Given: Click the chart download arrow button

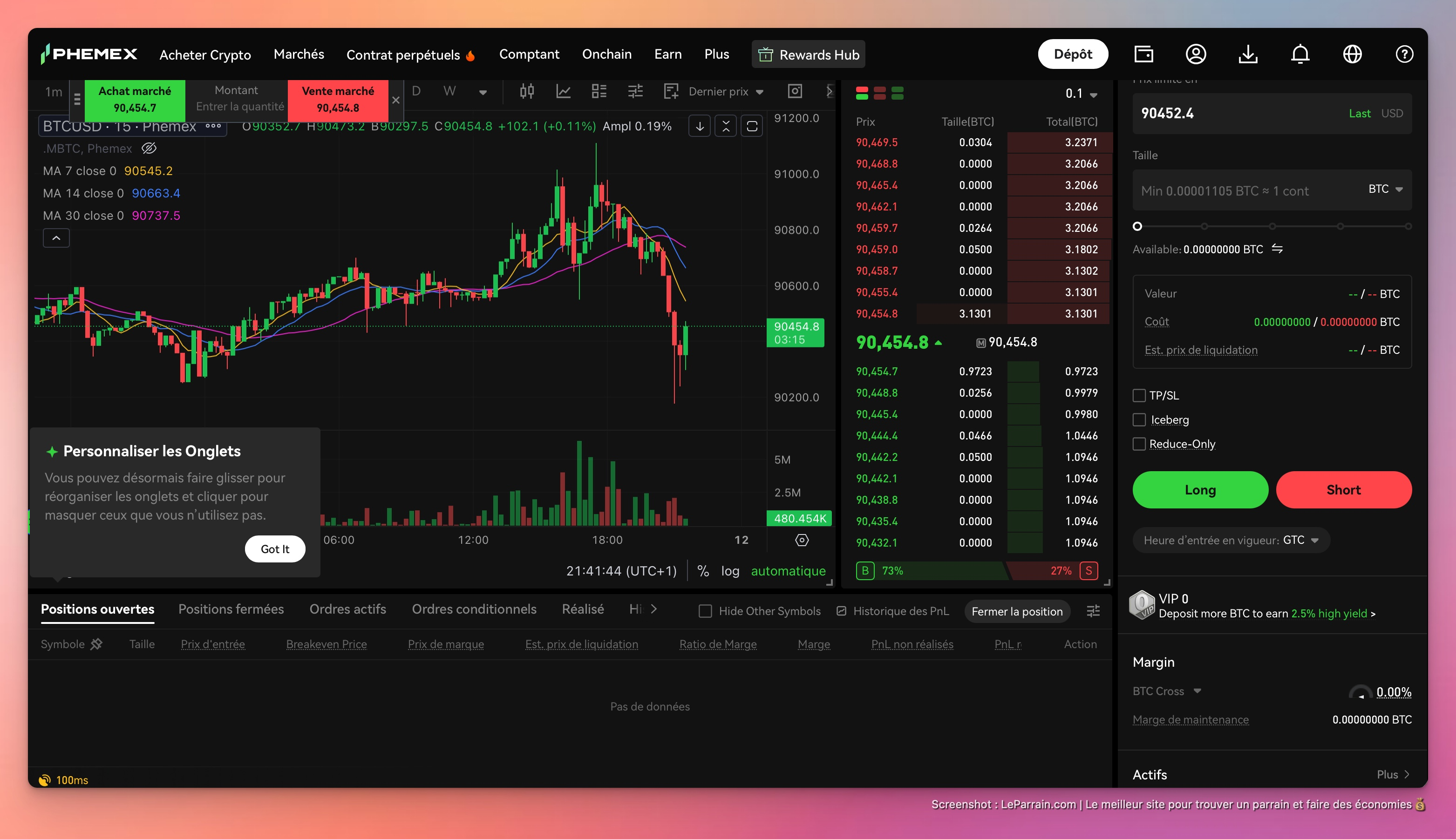Looking at the screenshot, I should point(699,126).
